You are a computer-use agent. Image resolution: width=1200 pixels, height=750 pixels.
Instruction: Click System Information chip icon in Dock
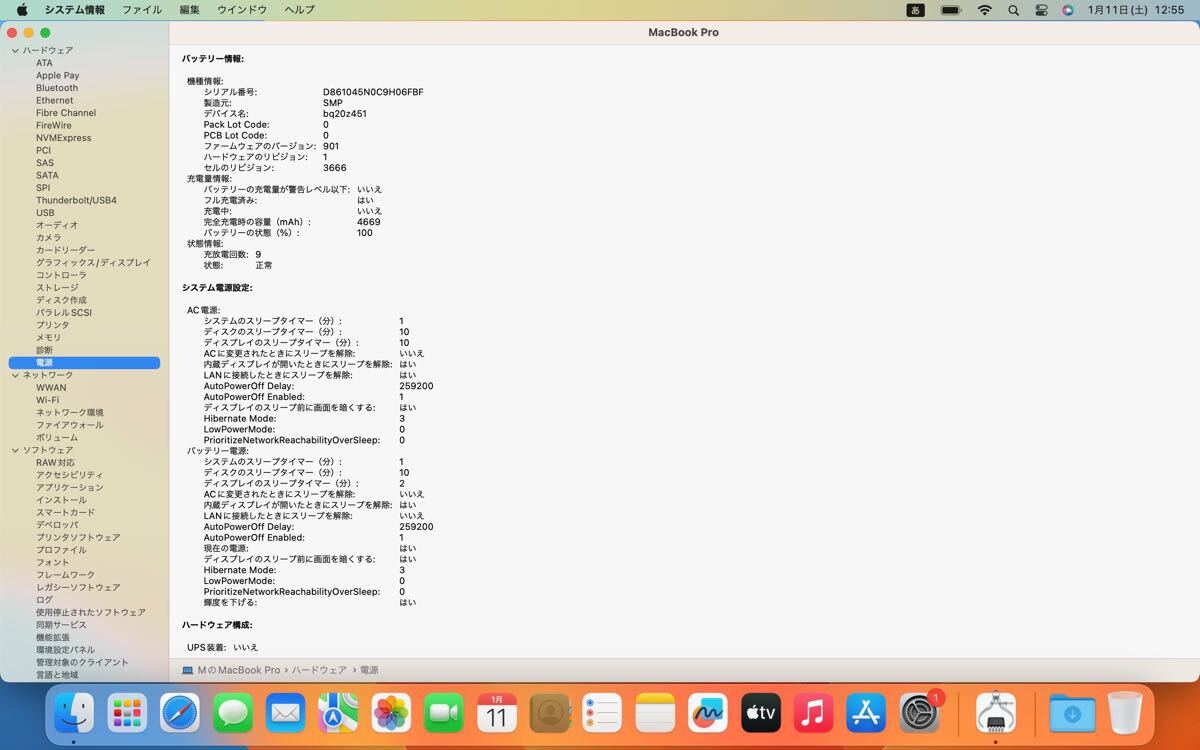[995, 713]
